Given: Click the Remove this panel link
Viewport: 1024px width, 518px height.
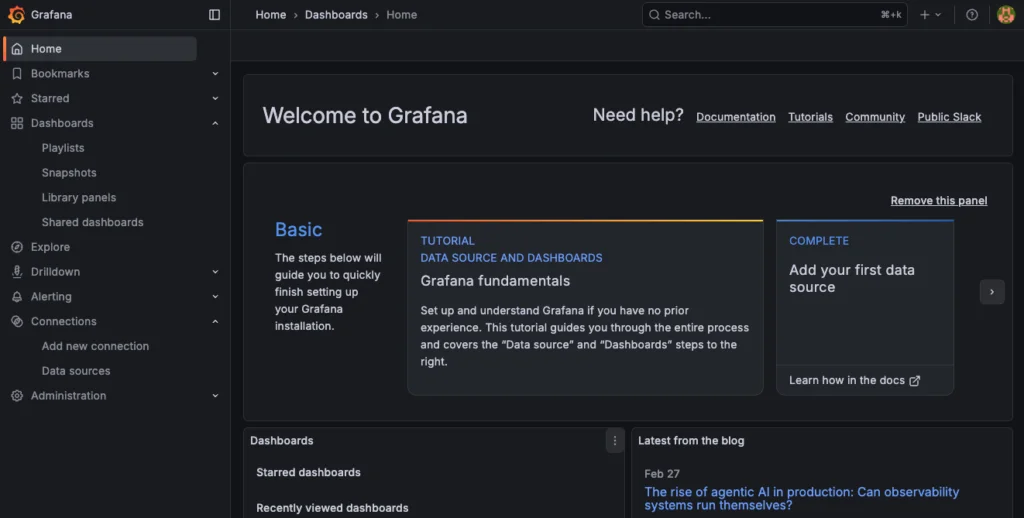Looking at the screenshot, I should (x=938, y=201).
